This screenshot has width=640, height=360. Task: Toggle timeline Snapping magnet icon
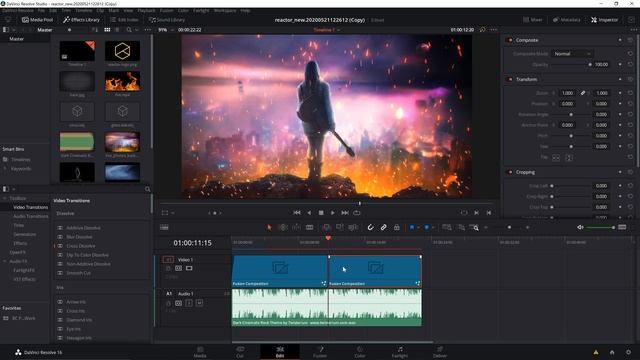point(370,227)
